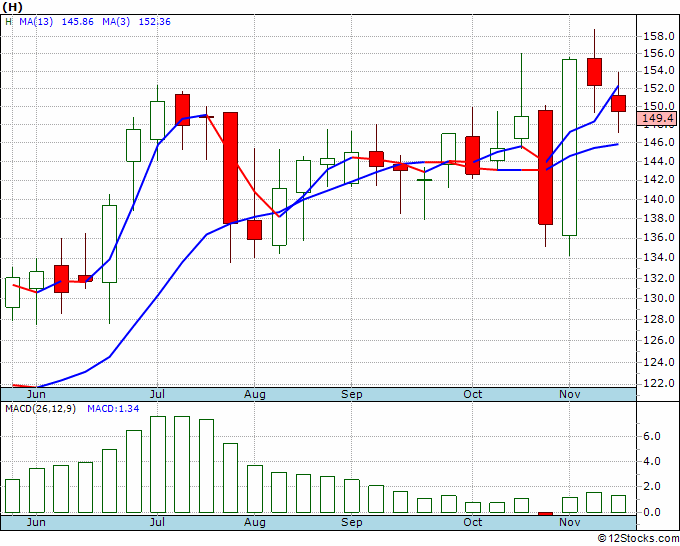Click the 4.0 MACD axis label
680x546 pixels.
click(652, 461)
